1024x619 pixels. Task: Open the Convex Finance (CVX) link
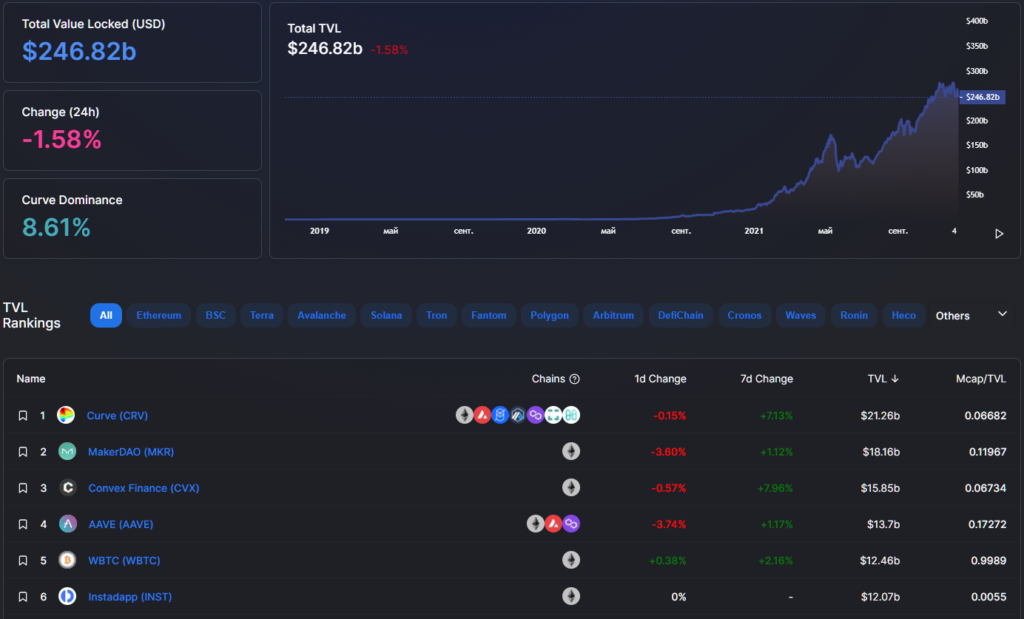pyautogui.click(x=143, y=488)
